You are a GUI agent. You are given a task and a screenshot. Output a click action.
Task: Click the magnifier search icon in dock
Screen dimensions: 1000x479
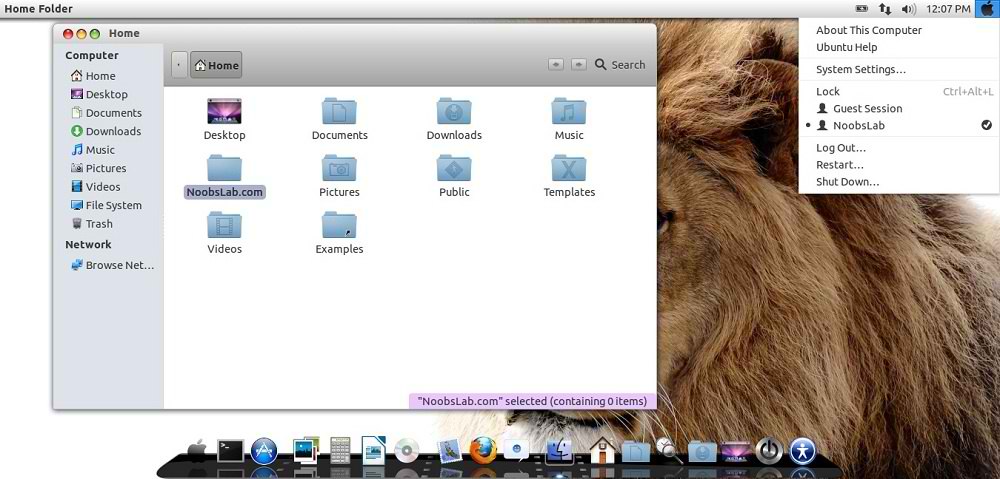coord(669,450)
